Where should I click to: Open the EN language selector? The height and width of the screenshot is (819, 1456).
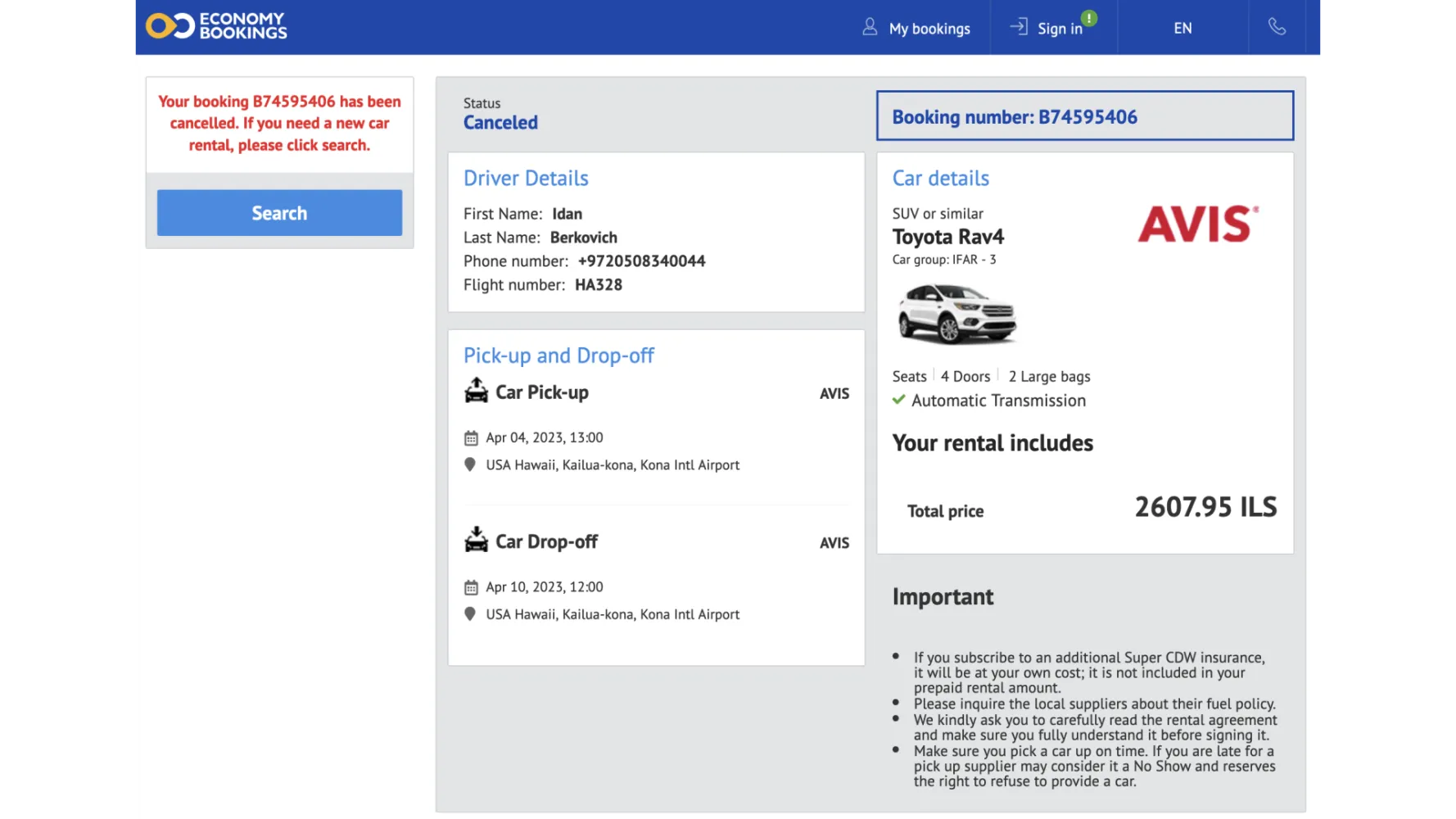1182,28
